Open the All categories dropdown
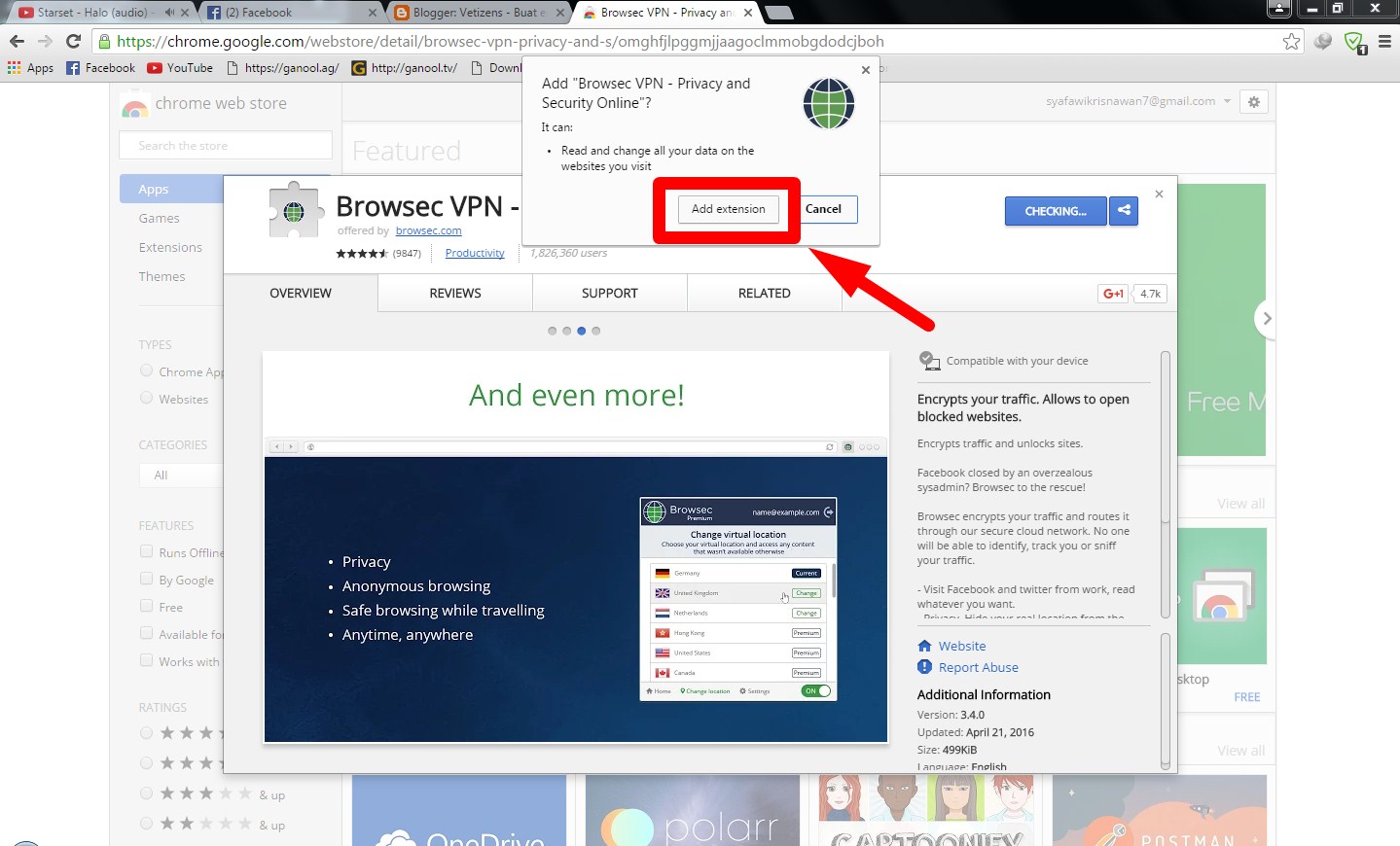Screen dimensions: 1400x846 [182, 475]
